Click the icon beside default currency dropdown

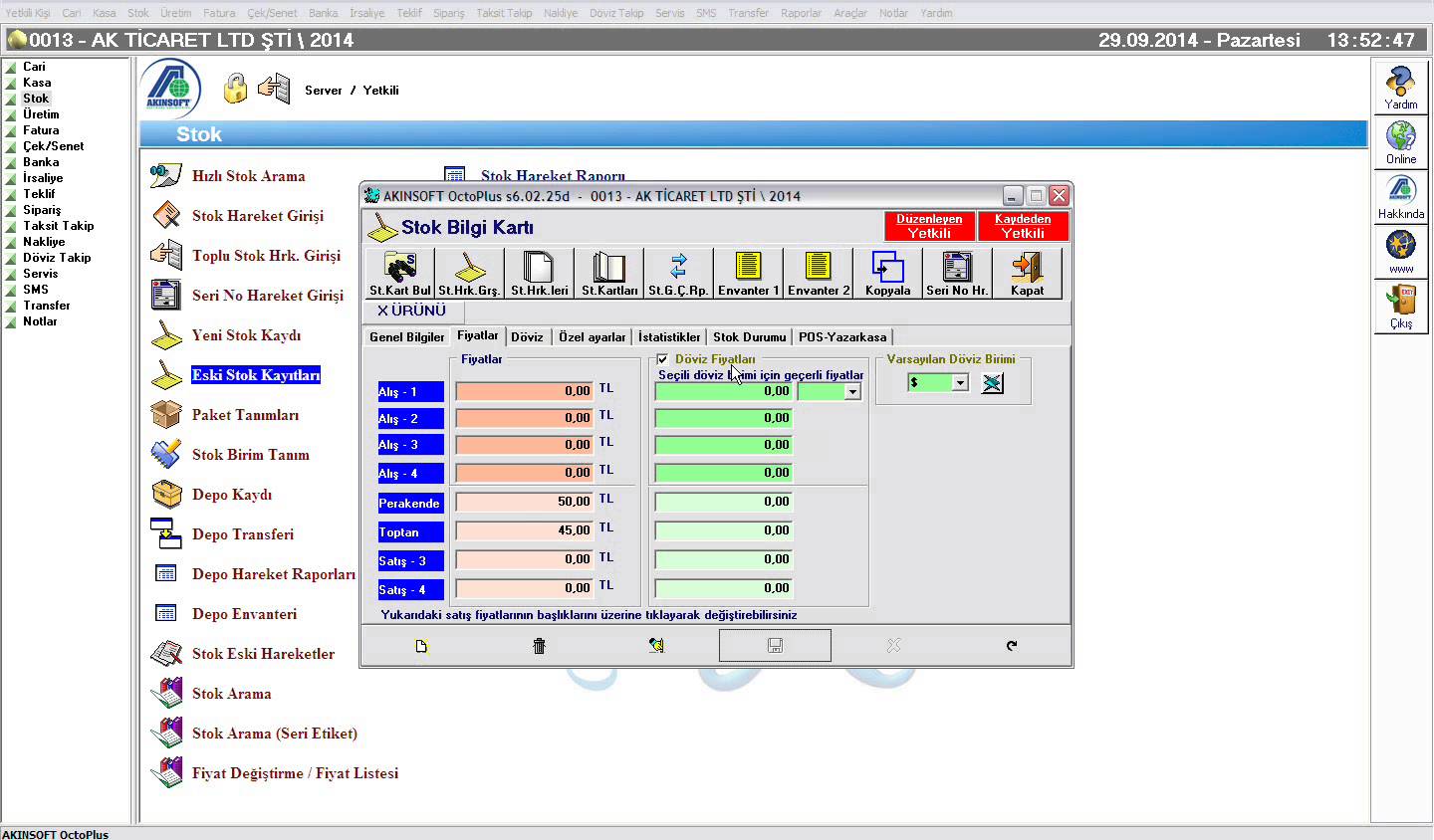click(992, 383)
